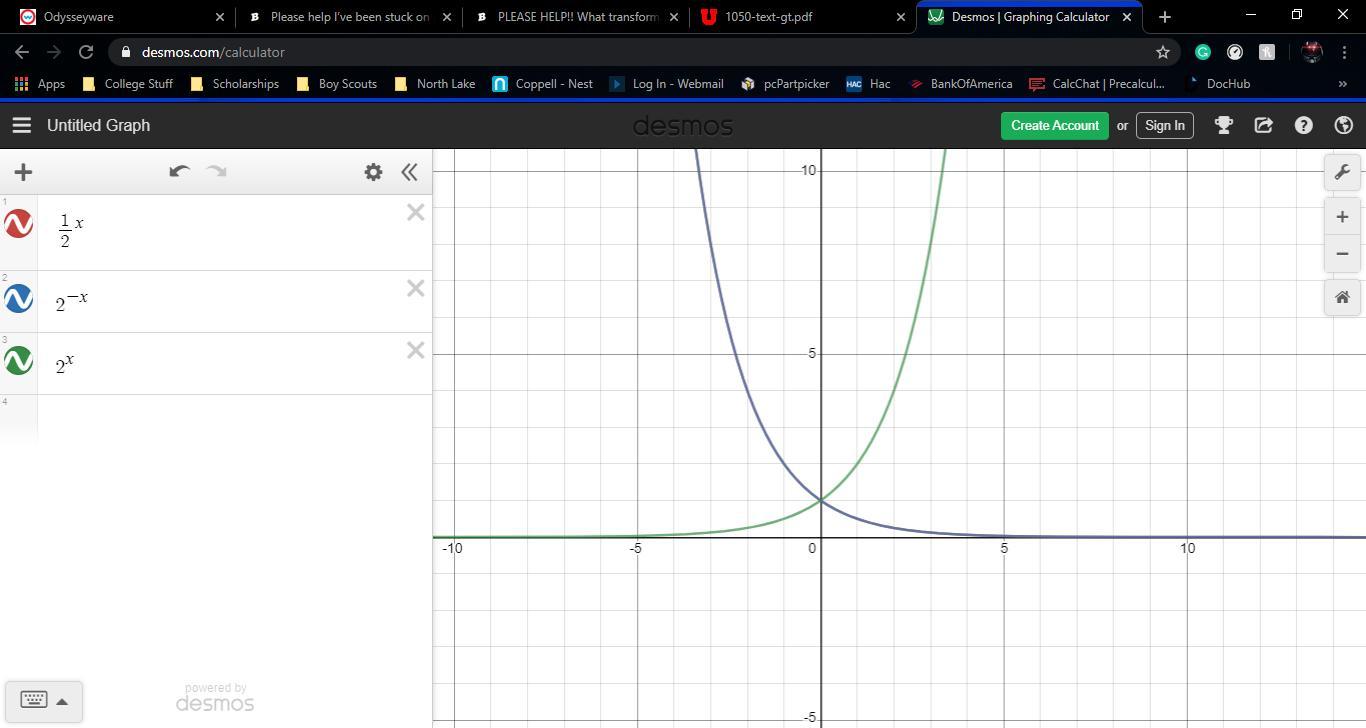Close the Odysseyware tab
This screenshot has width=1366, height=728.
coord(220,17)
